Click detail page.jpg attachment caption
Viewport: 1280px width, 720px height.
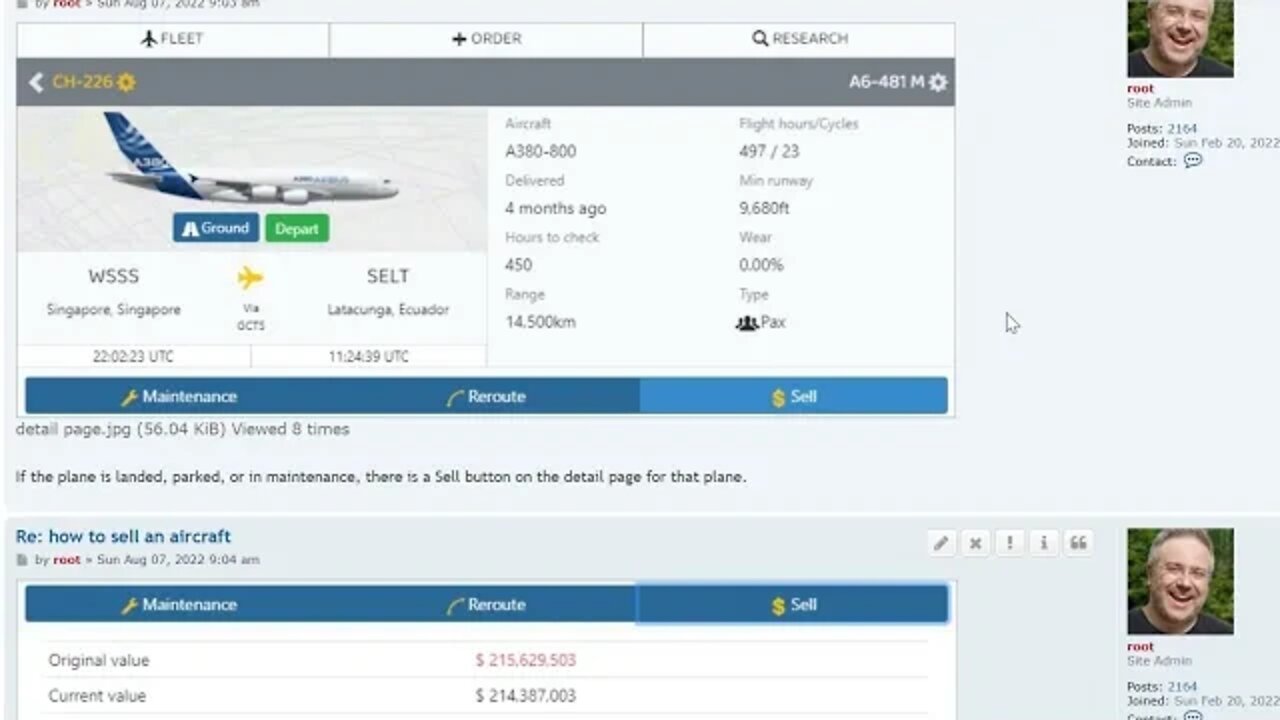182,429
